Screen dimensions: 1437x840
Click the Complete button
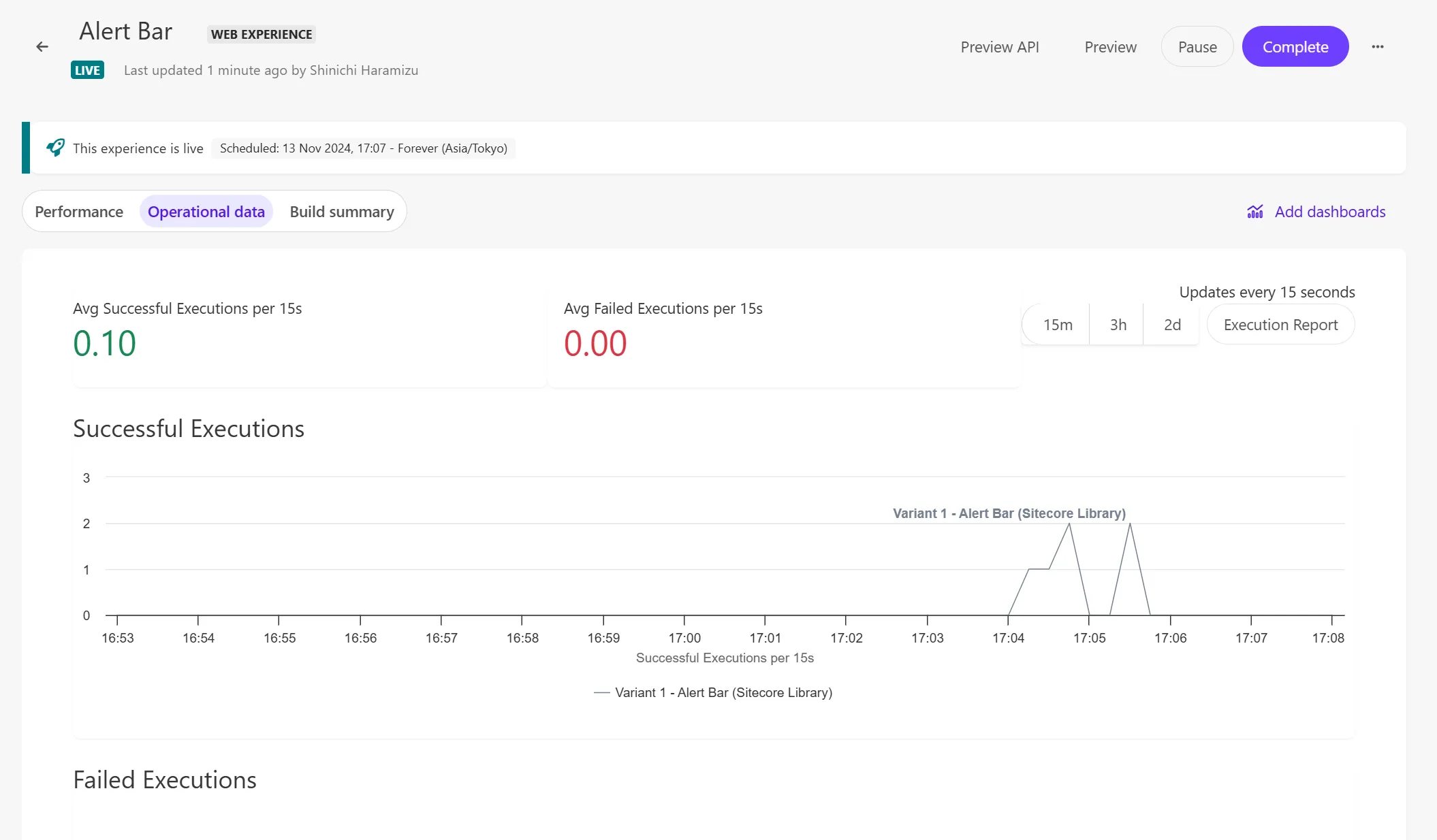coord(1296,46)
